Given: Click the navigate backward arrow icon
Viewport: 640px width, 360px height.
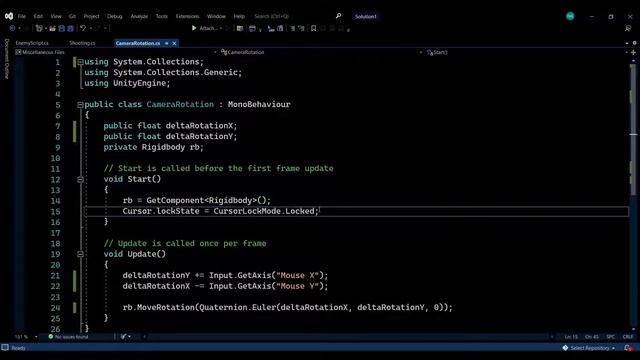Looking at the screenshot, I should point(12,28).
